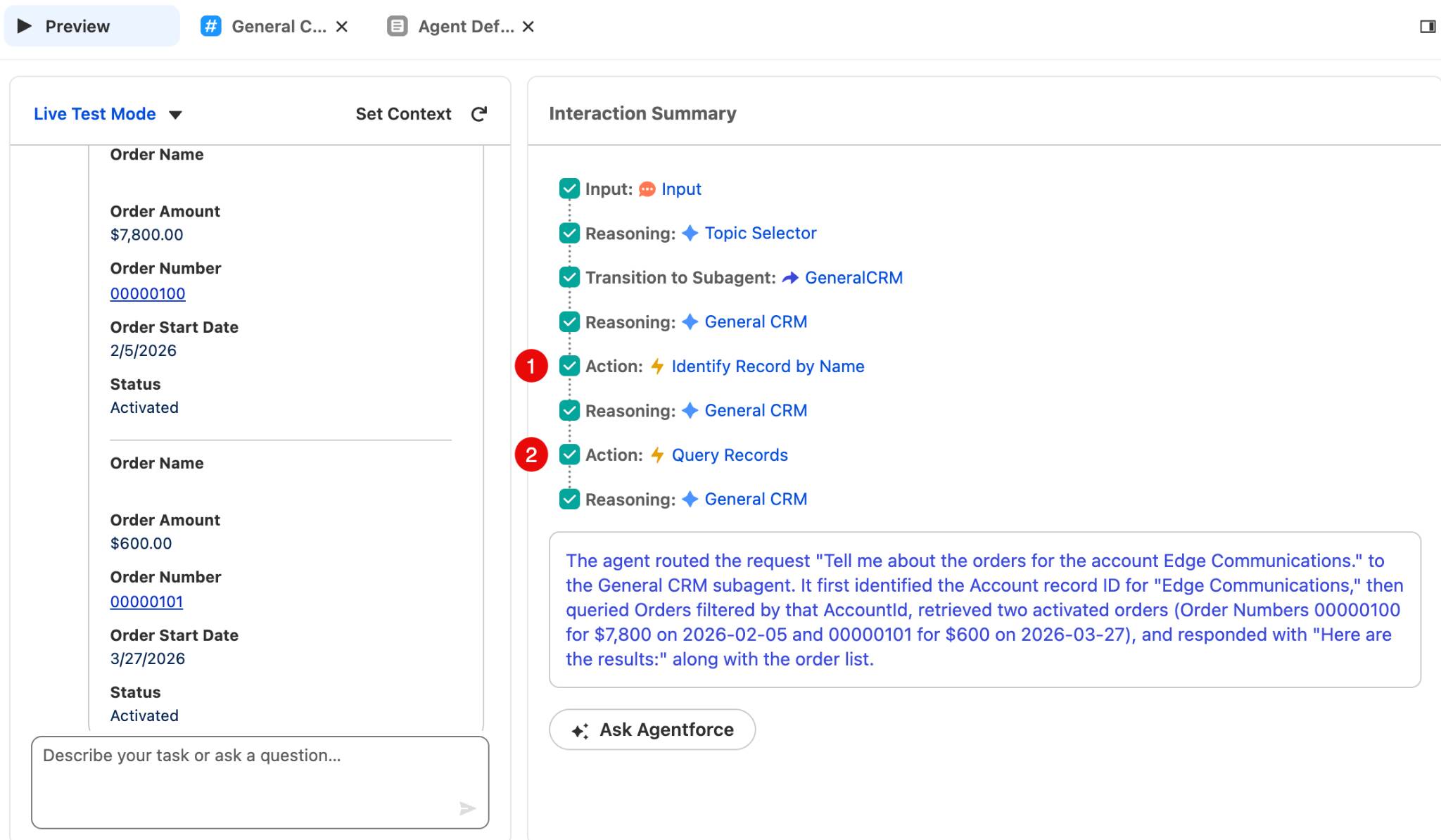
Task: Open the Live Test Mode dropdown
Action: tap(108, 114)
